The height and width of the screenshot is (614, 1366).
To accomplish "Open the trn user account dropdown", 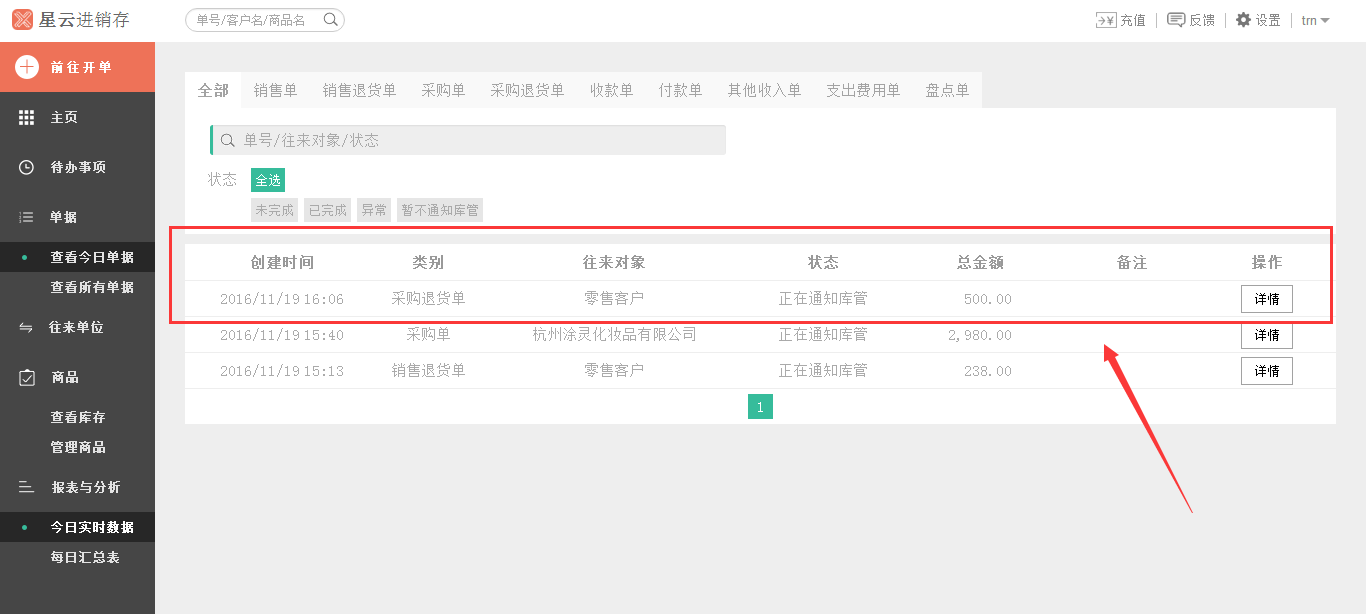I will click(1315, 20).
